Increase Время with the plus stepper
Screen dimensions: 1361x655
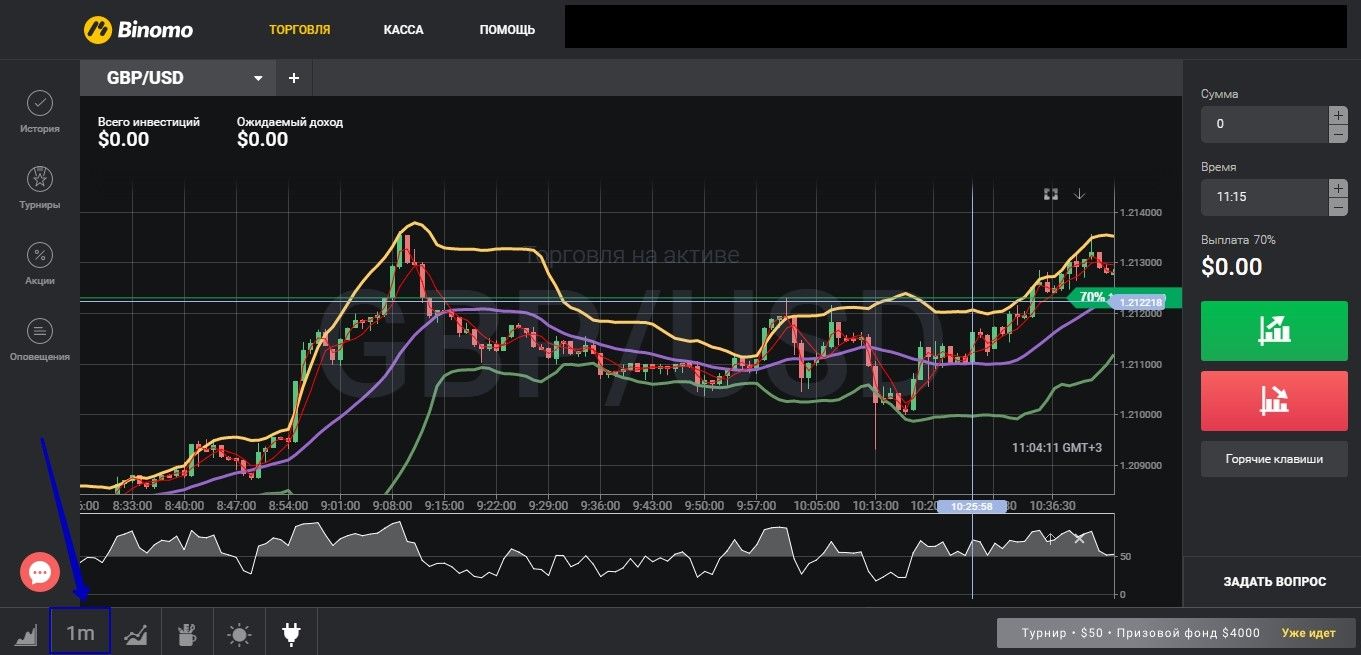1338,188
